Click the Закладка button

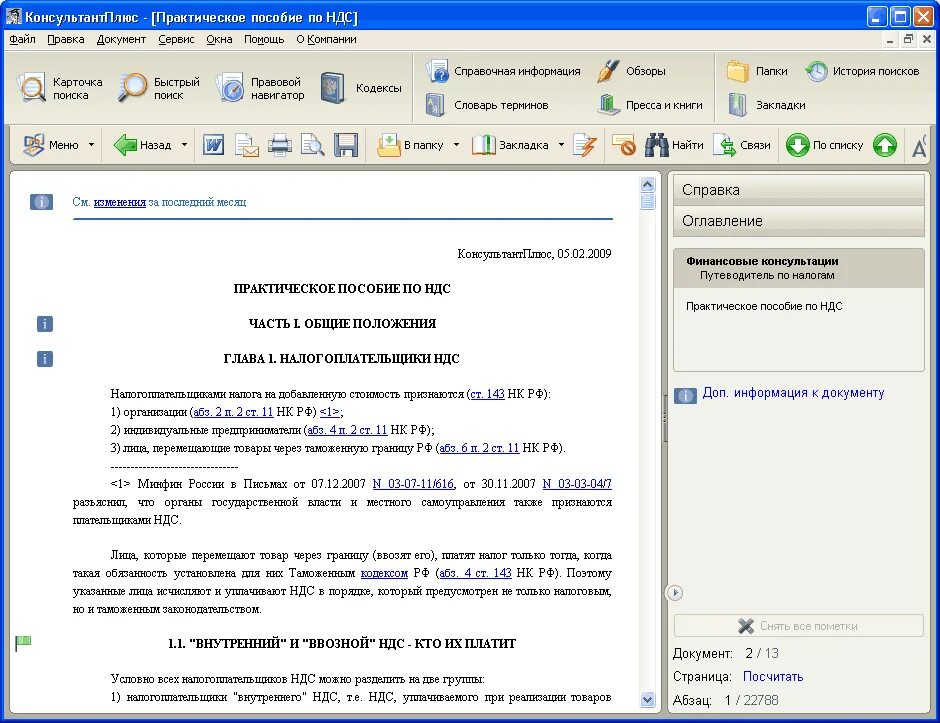click(511, 145)
